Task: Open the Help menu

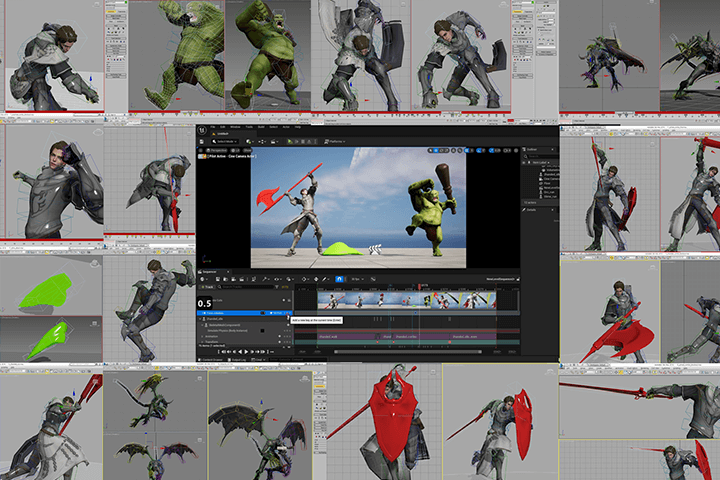Action: point(298,127)
